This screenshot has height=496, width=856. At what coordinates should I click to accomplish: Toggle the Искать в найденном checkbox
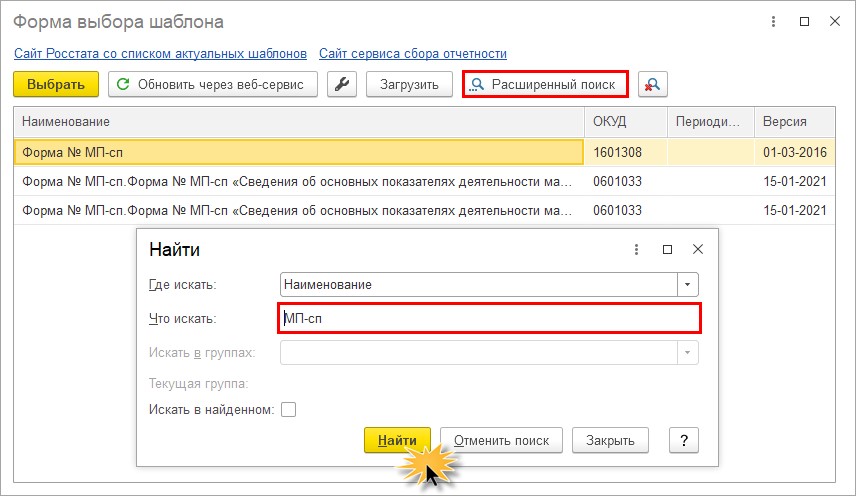(x=288, y=409)
